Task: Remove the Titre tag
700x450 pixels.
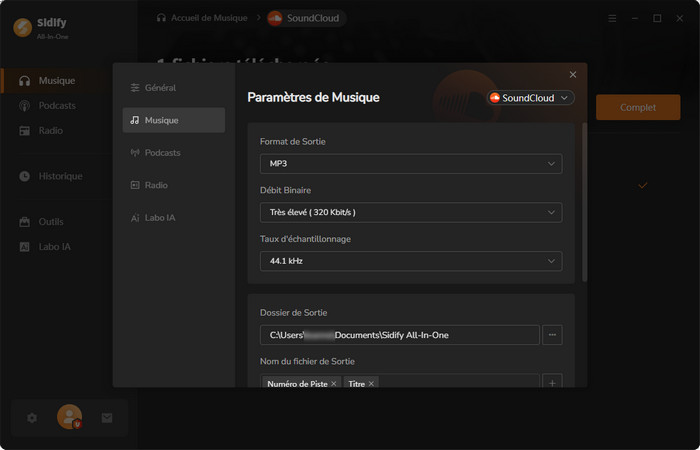Action: point(371,383)
